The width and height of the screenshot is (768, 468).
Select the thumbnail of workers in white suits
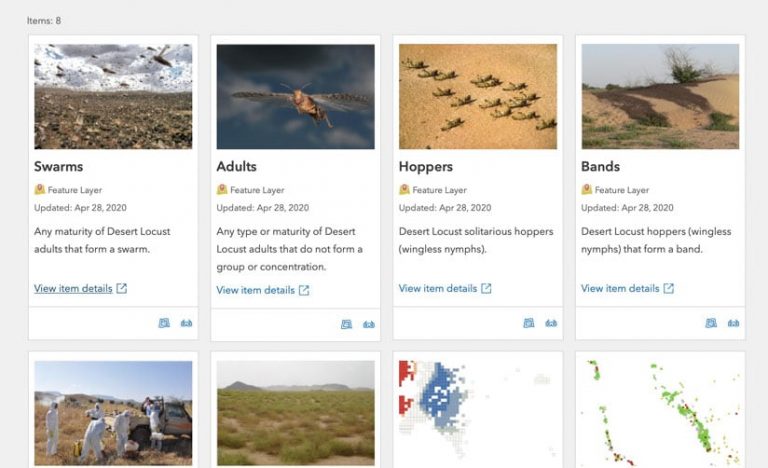(x=113, y=413)
